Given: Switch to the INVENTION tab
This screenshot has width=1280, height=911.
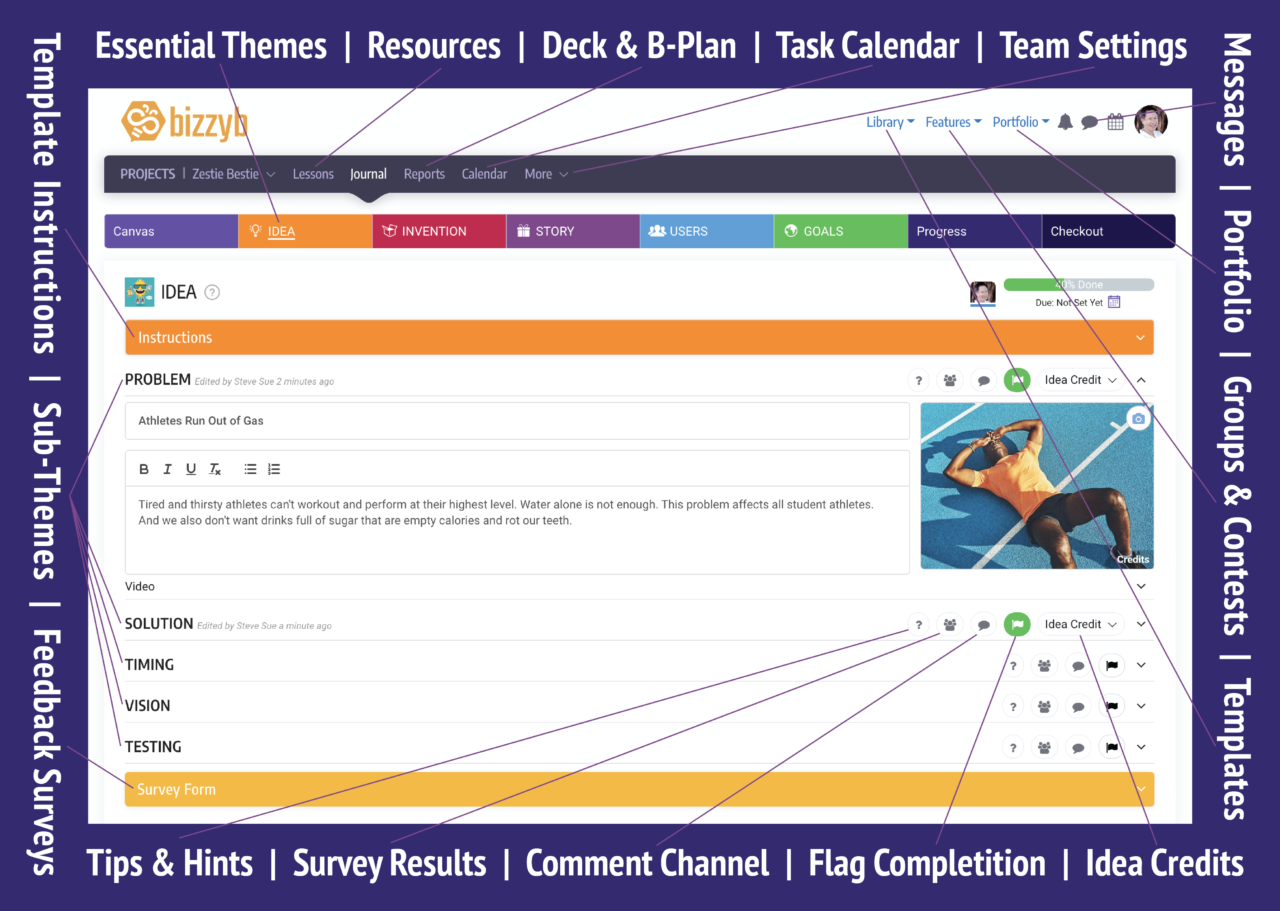Looking at the screenshot, I should 439,231.
